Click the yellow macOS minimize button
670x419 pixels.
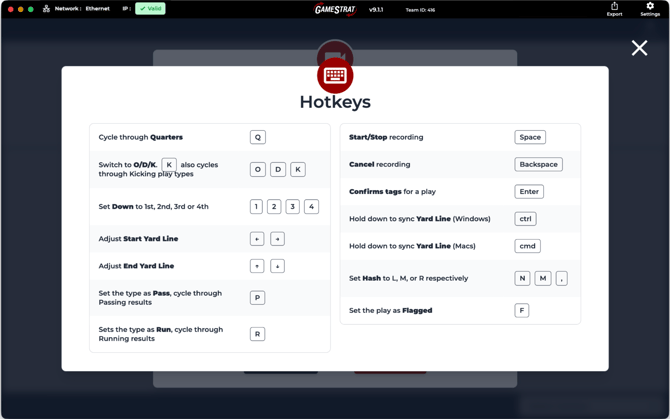[21, 9]
